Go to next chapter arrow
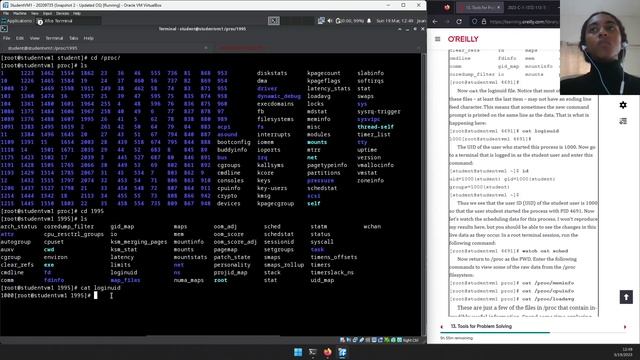This screenshot has width=640, height=360. (625, 327)
